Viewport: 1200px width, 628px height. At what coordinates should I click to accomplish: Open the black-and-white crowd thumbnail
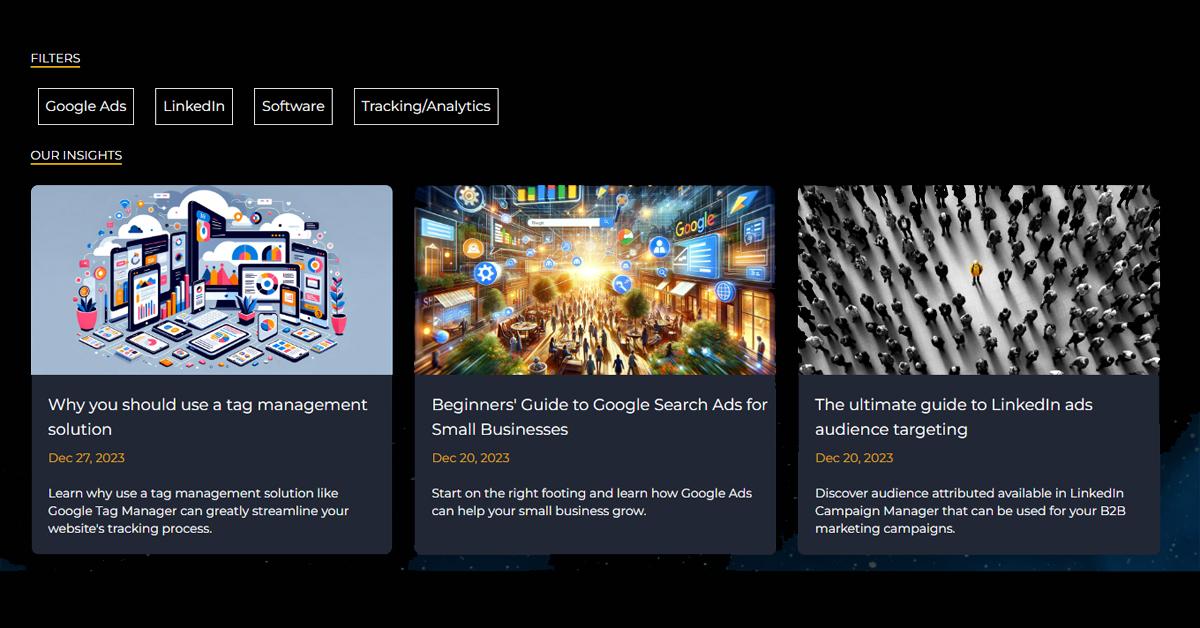click(x=978, y=280)
